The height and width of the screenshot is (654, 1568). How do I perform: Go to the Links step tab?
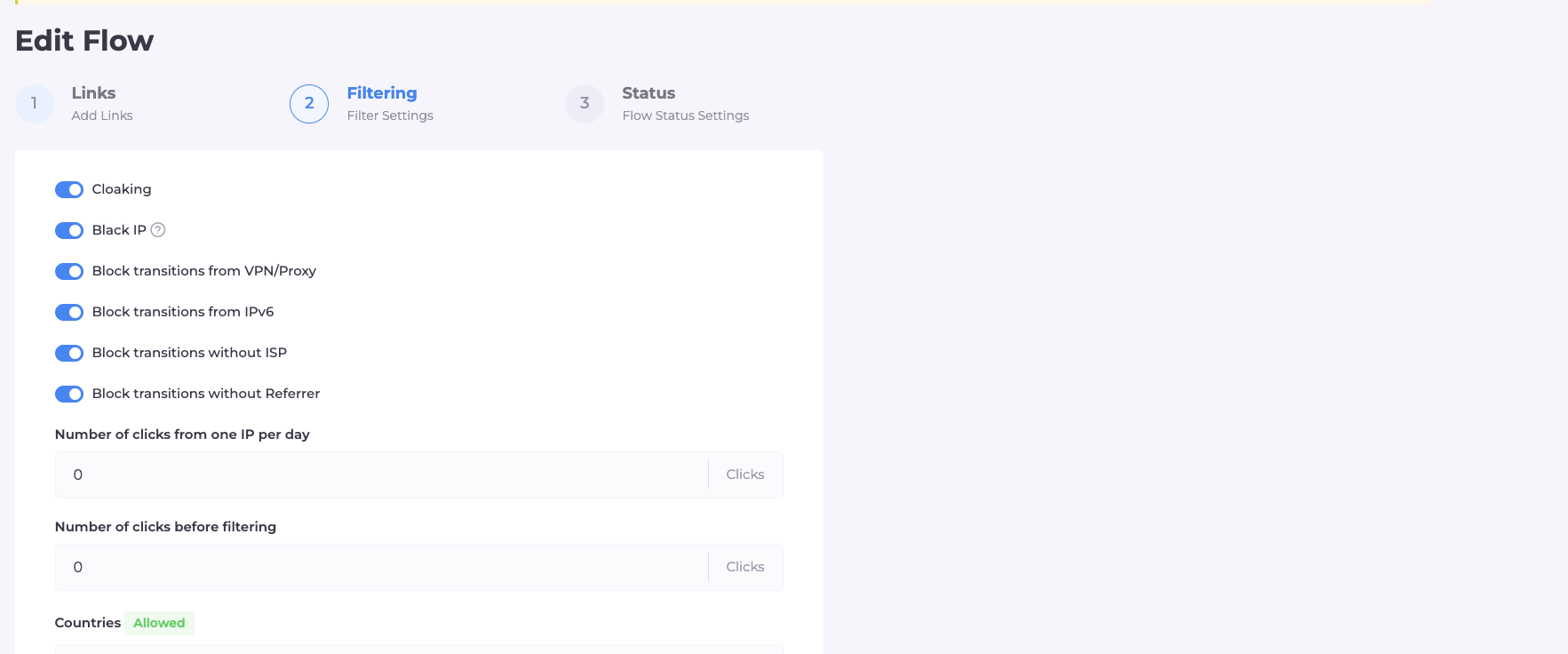[x=93, y=93]
